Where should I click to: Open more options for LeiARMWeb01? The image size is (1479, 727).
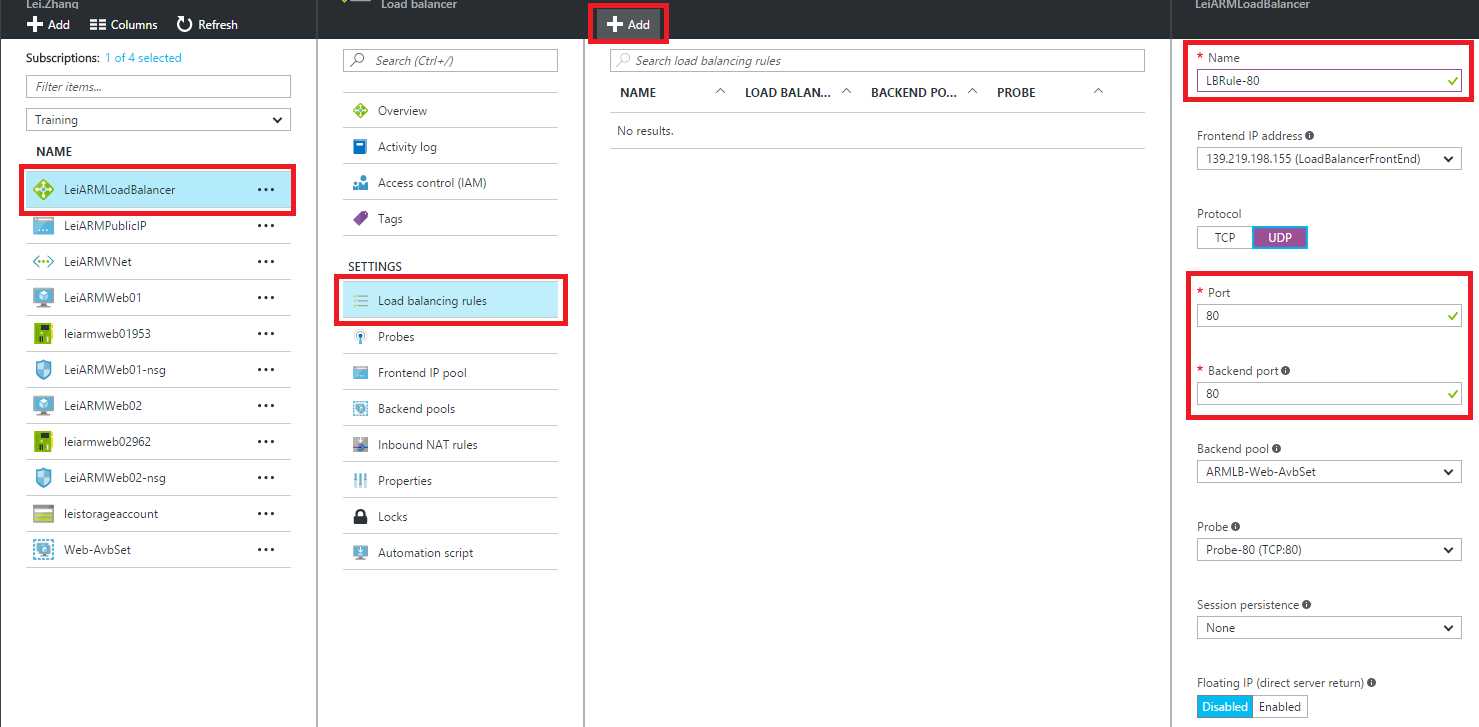[266, 298]
